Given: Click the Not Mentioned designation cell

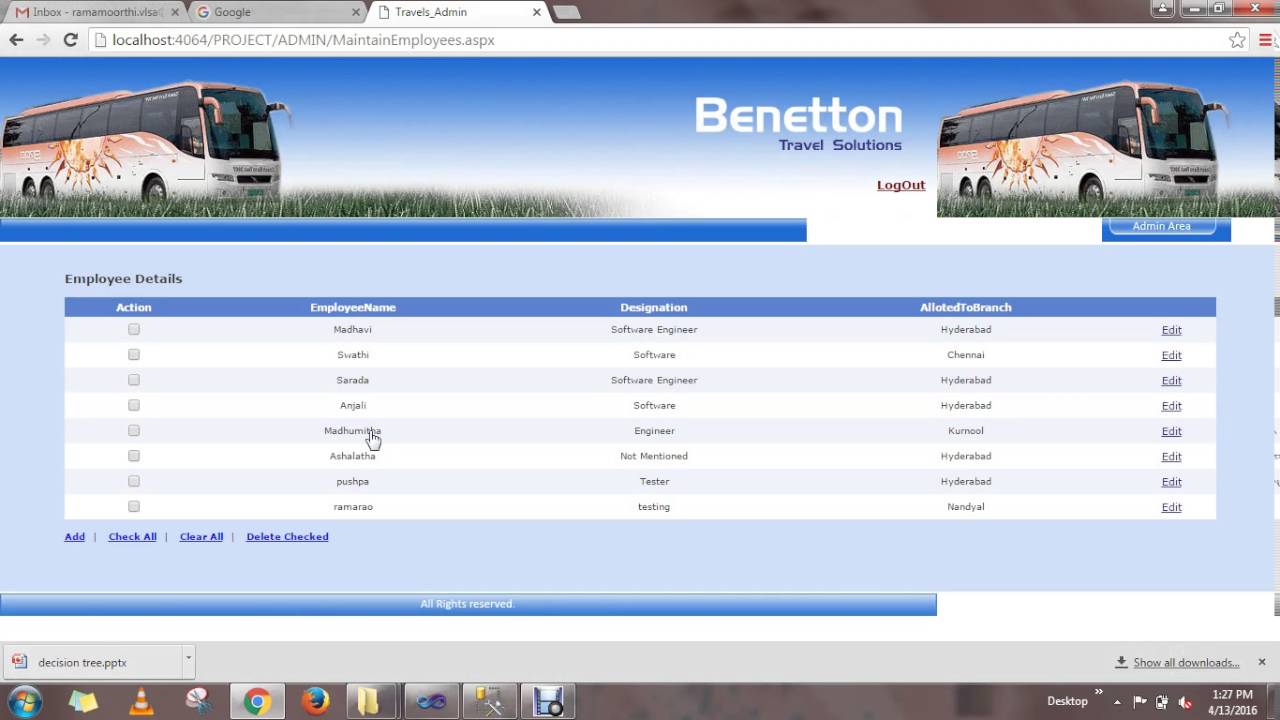Looking at the screenshot, I should tap(654, 456).
